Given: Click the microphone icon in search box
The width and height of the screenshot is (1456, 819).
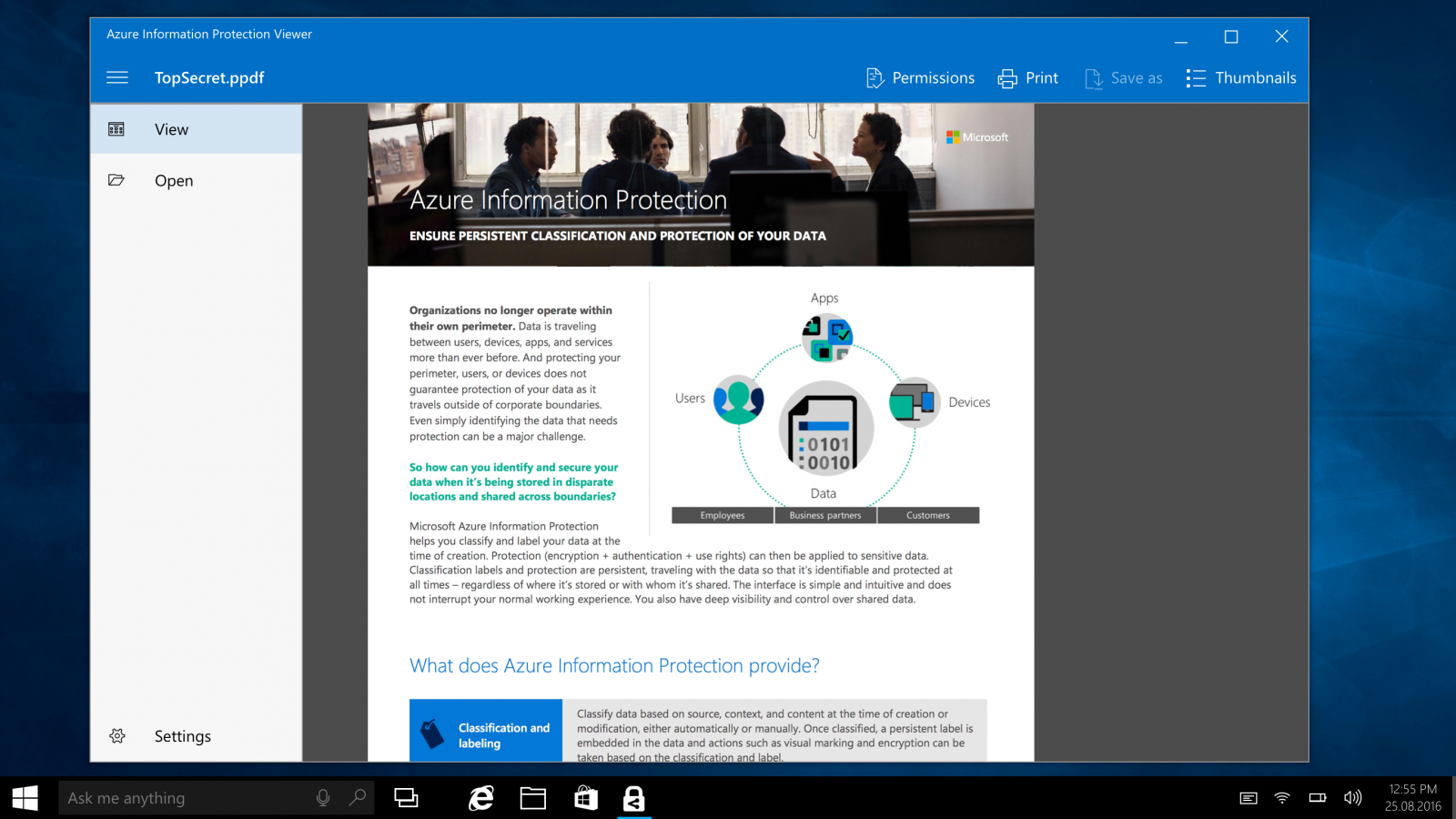Looking at the screenshot, I should 323,798.
